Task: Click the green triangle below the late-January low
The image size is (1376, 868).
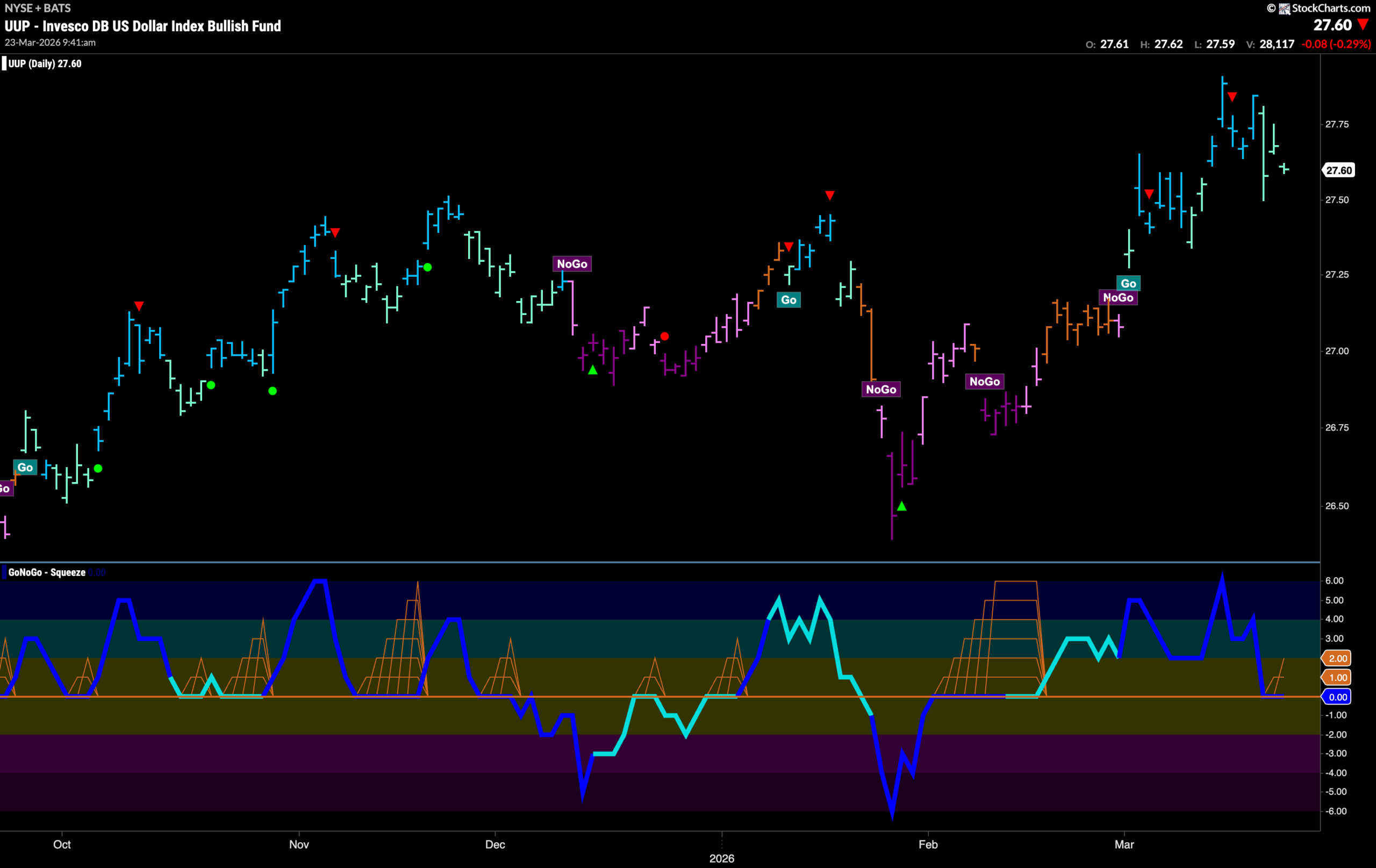Action: click(x=902, y=506)
